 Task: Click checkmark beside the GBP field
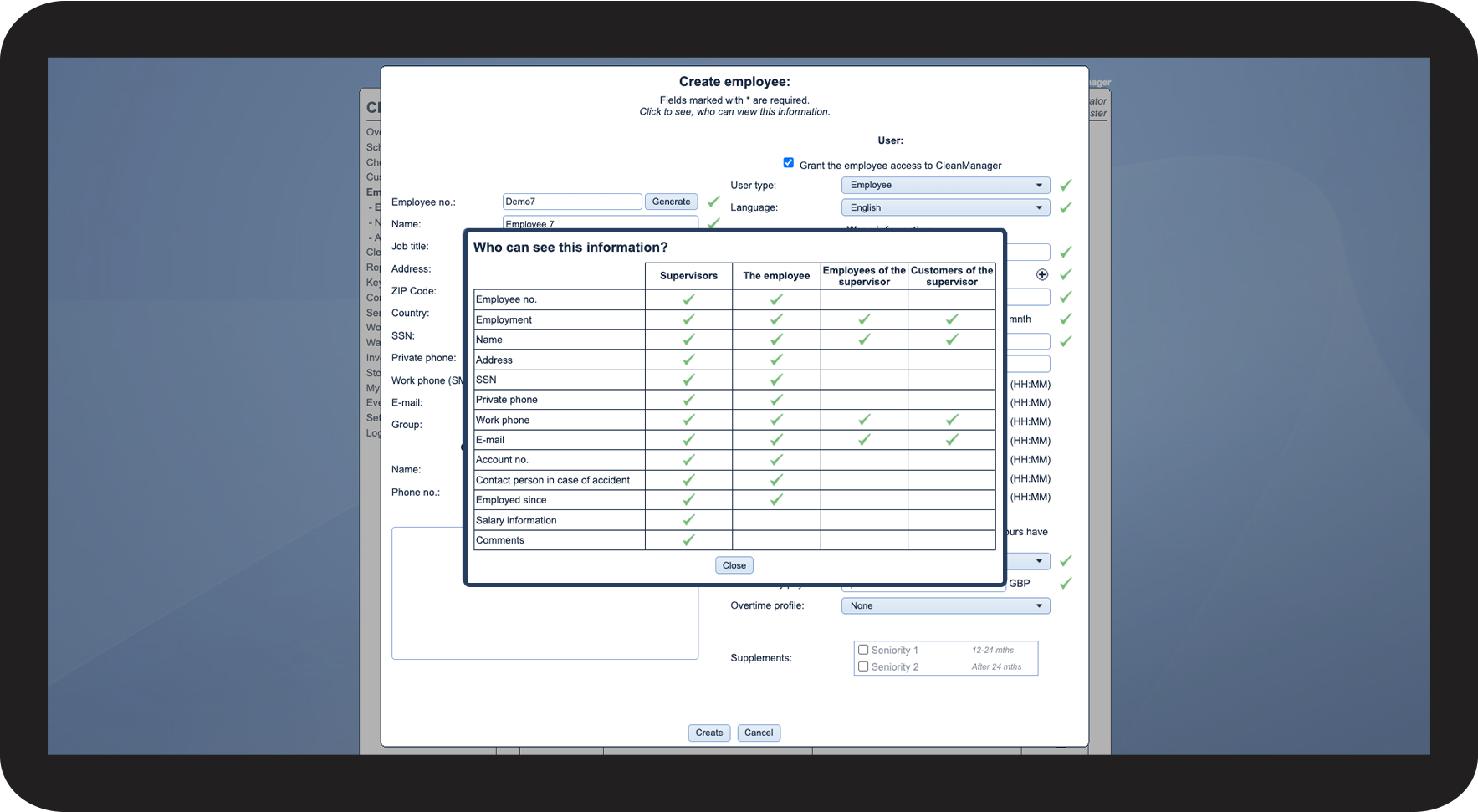(1066, 584)
